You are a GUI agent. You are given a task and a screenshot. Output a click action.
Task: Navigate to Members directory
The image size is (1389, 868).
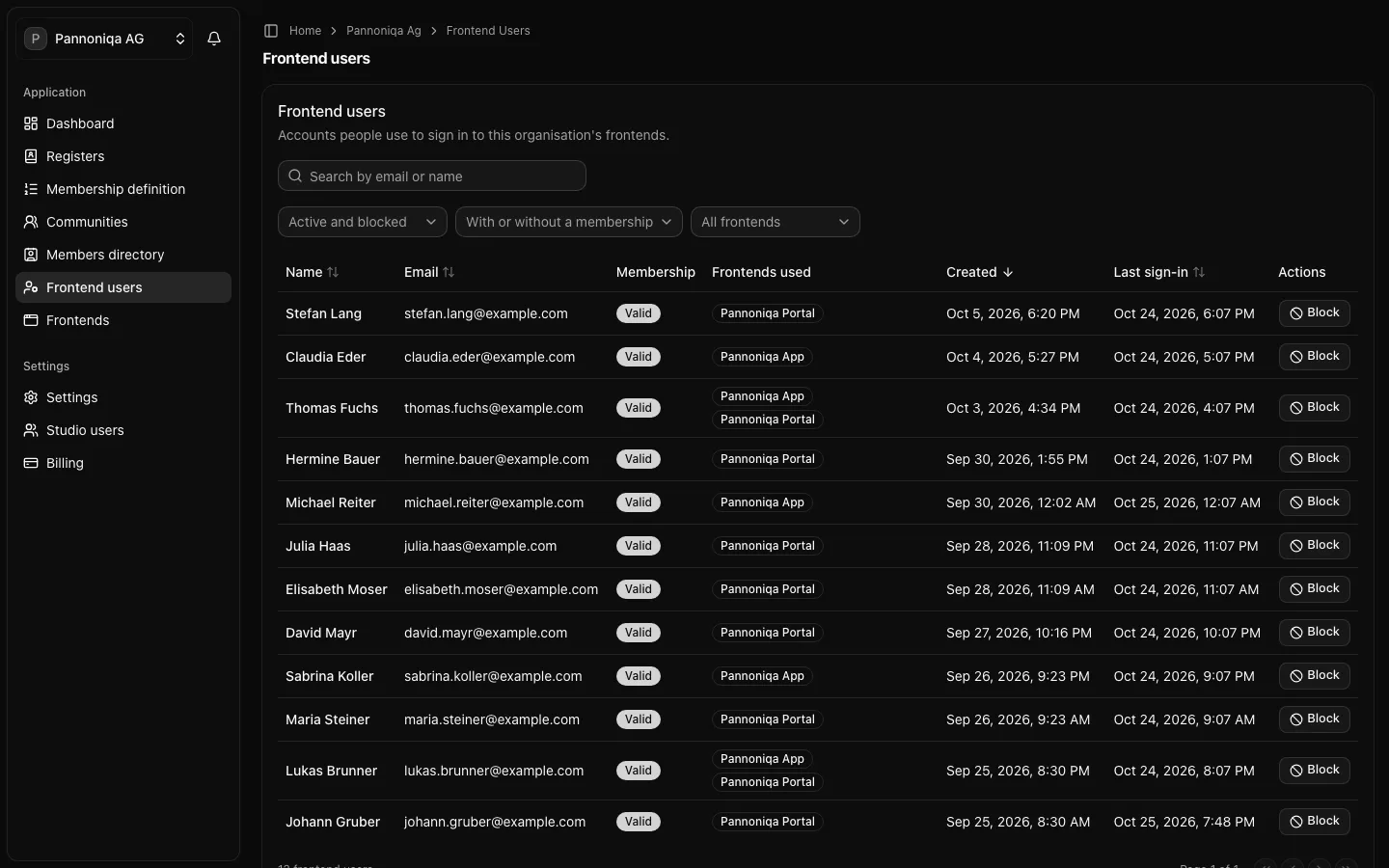(123, 255)
